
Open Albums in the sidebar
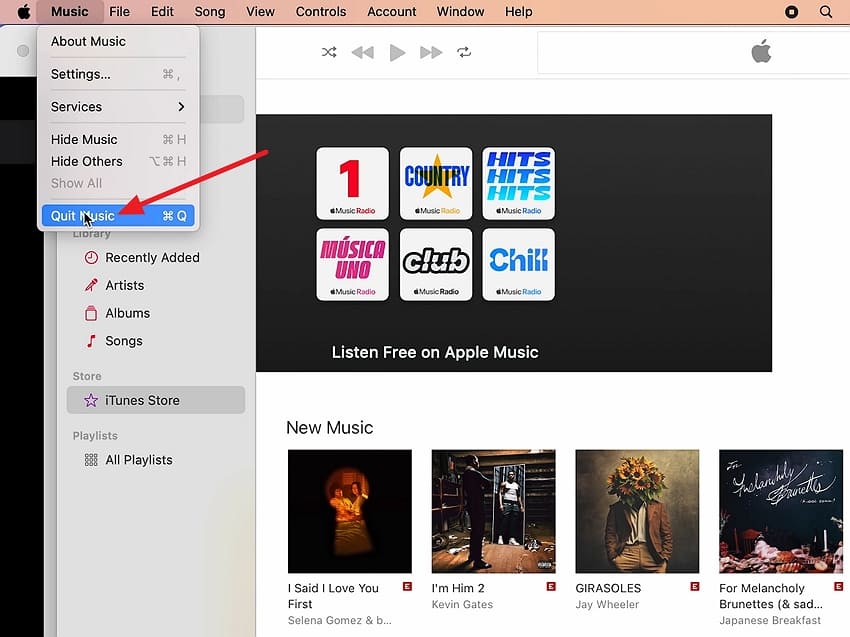[x=156, y=313]
